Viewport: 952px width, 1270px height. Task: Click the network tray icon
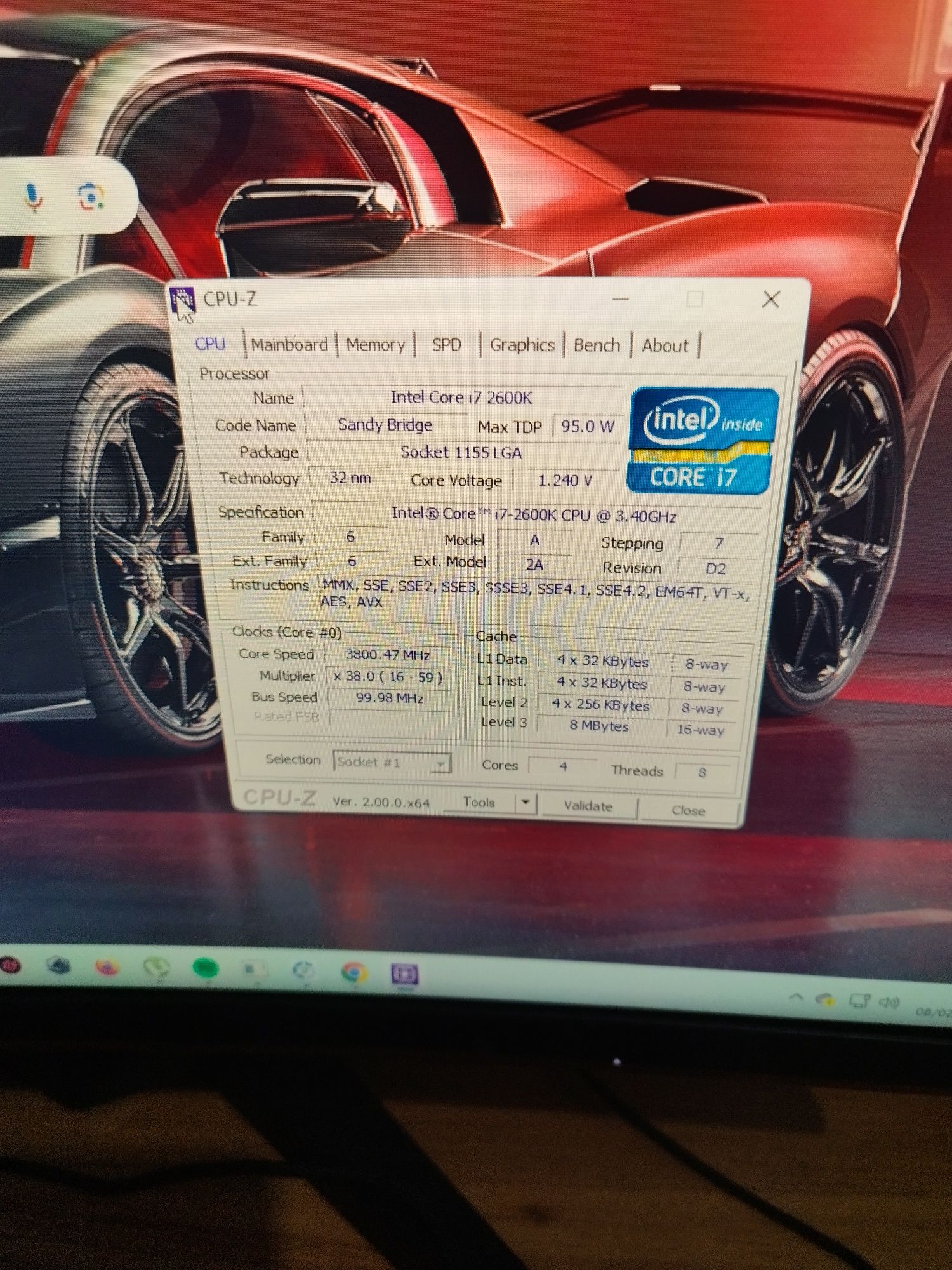click(x=859, y=1001)
